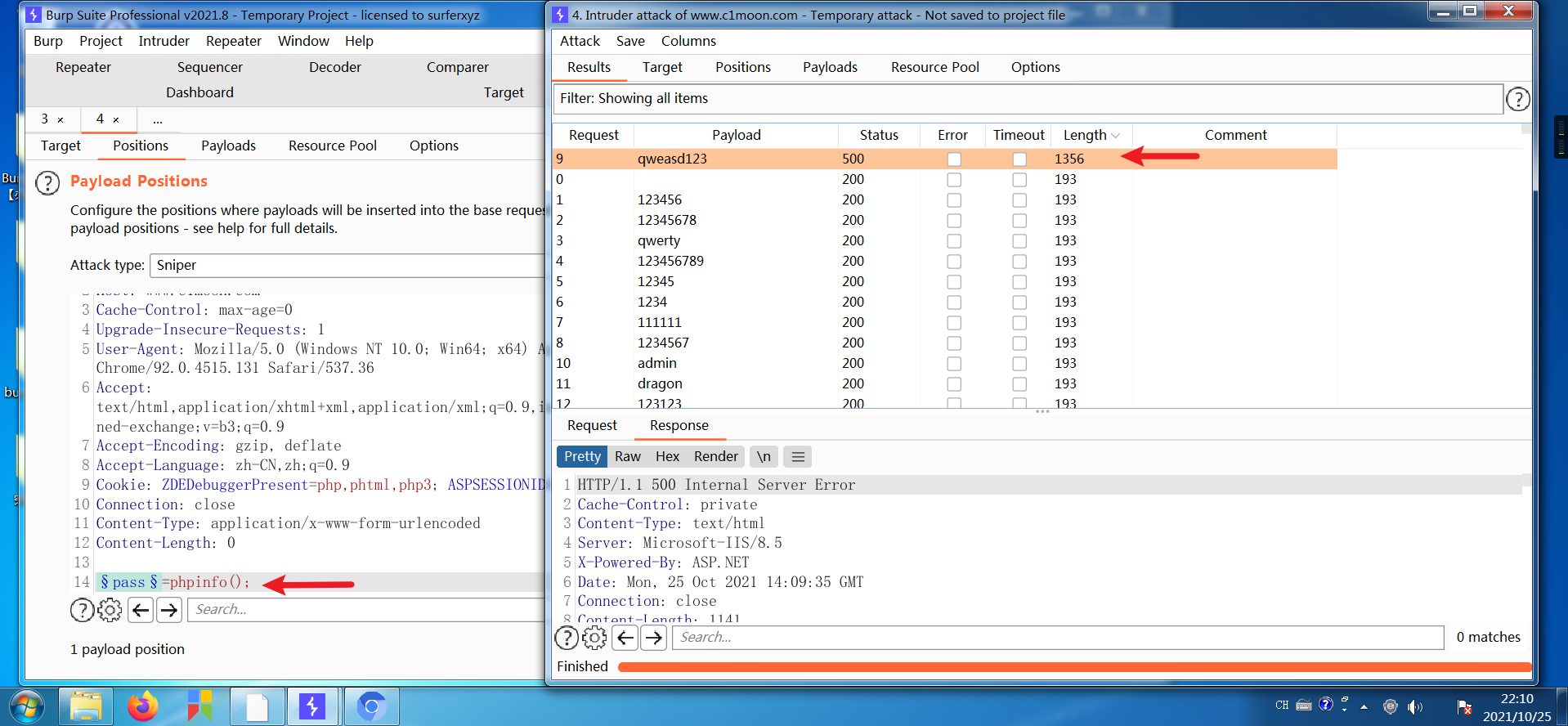This screenshot has height=726, width=1568.
Task: Switch to Payloads tab in attack window
Action: (x=830, y=67)
